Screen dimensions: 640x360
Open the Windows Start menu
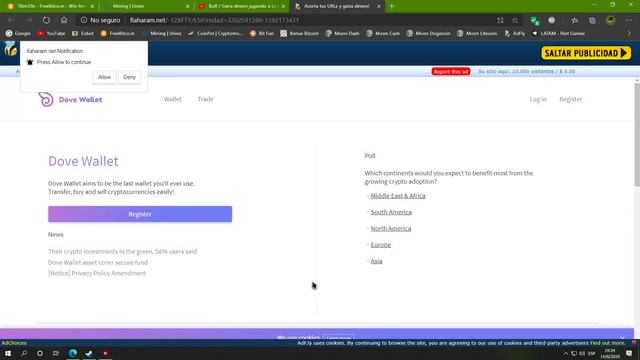[x=8, y=353]
